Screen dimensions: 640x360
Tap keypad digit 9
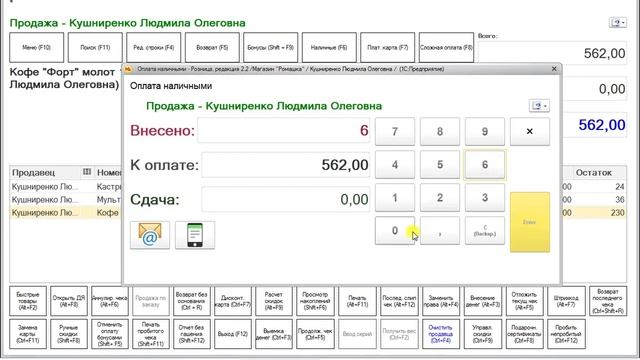[484, 131]
